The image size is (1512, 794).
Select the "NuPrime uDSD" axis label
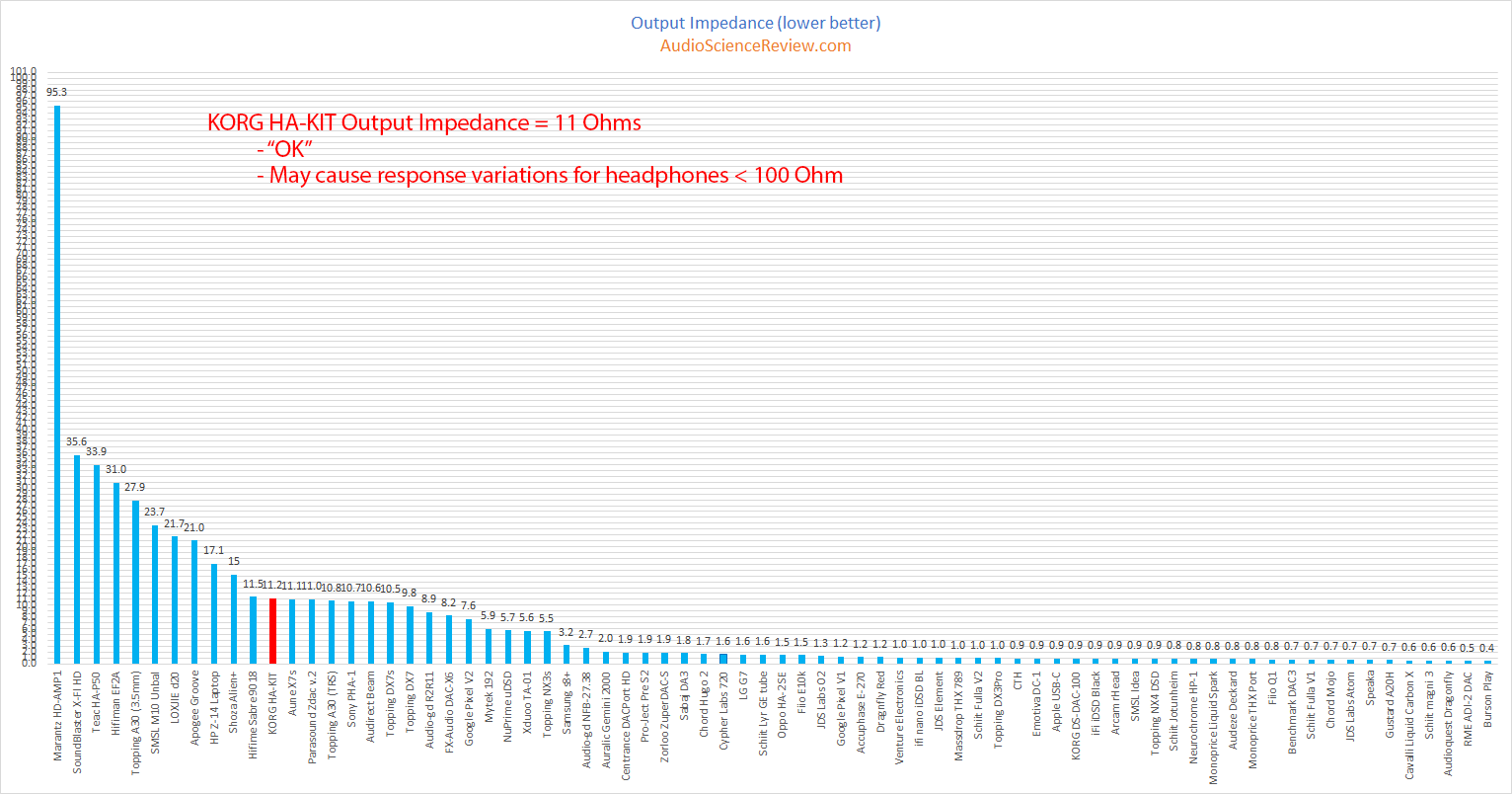pos(509,708)
